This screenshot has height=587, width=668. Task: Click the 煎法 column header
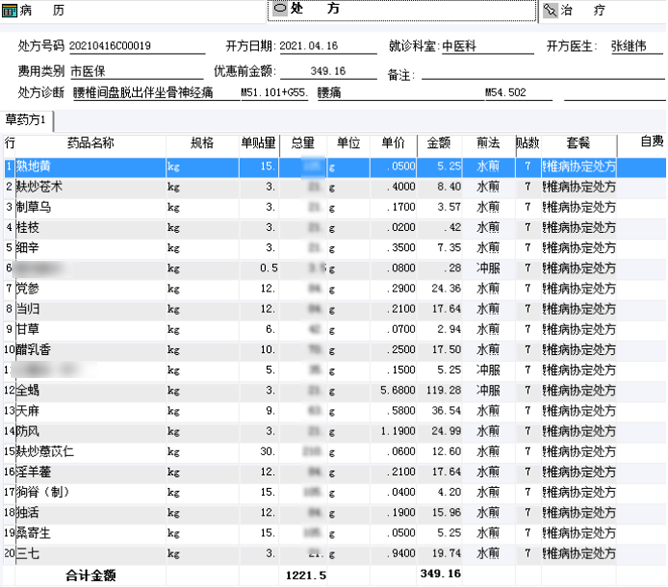[x=488, y=143]
